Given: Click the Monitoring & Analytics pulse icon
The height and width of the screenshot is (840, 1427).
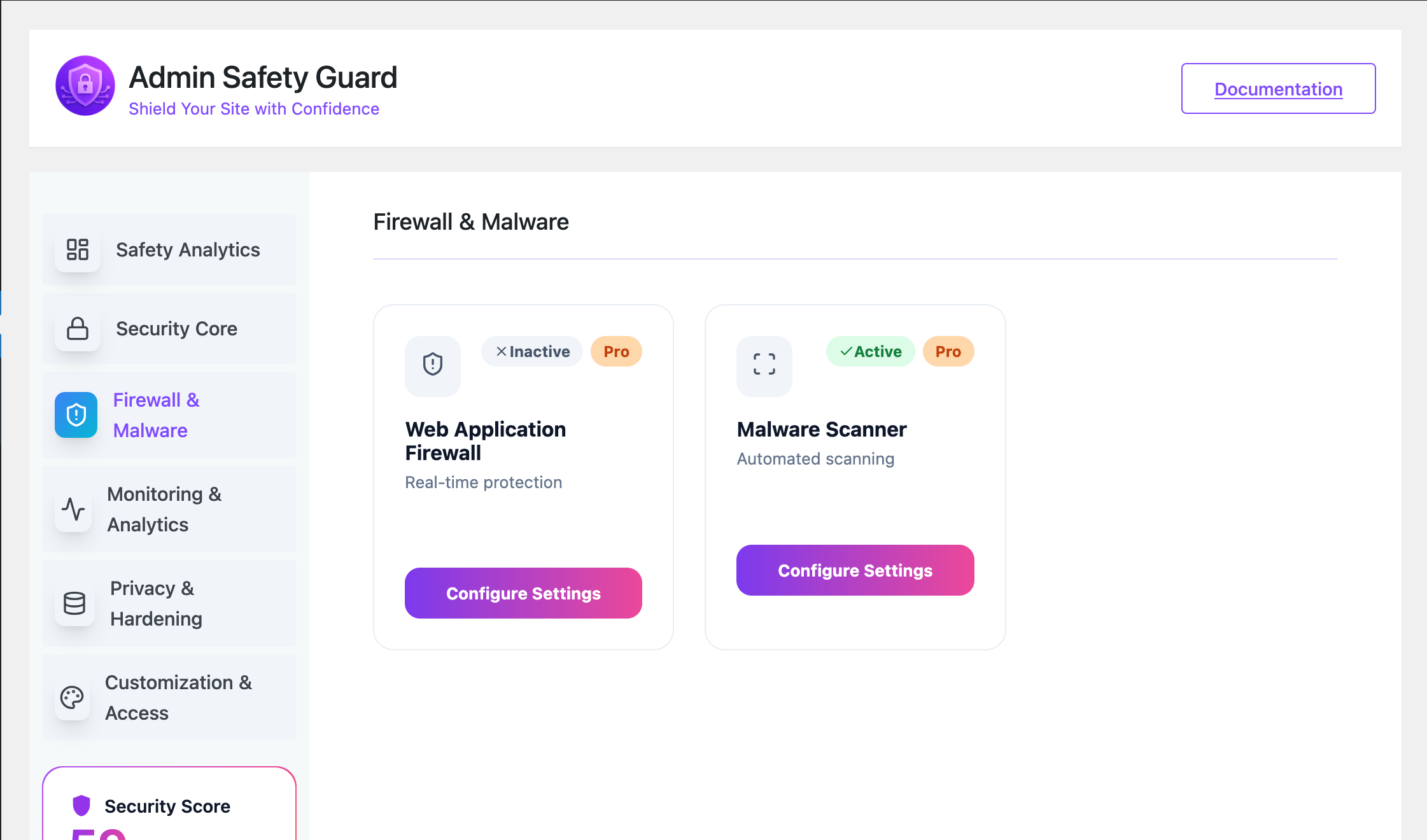Looking at the screenshot, I should (x=74, y=509).
